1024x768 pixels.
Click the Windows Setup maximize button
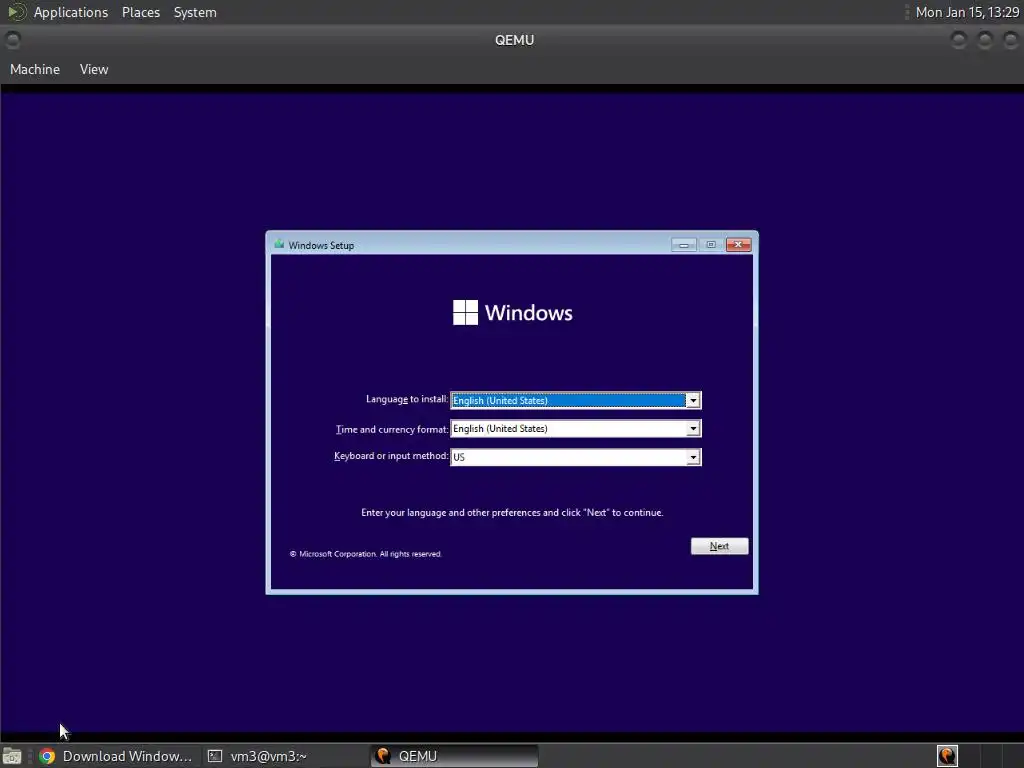click(x=711, y=245)
